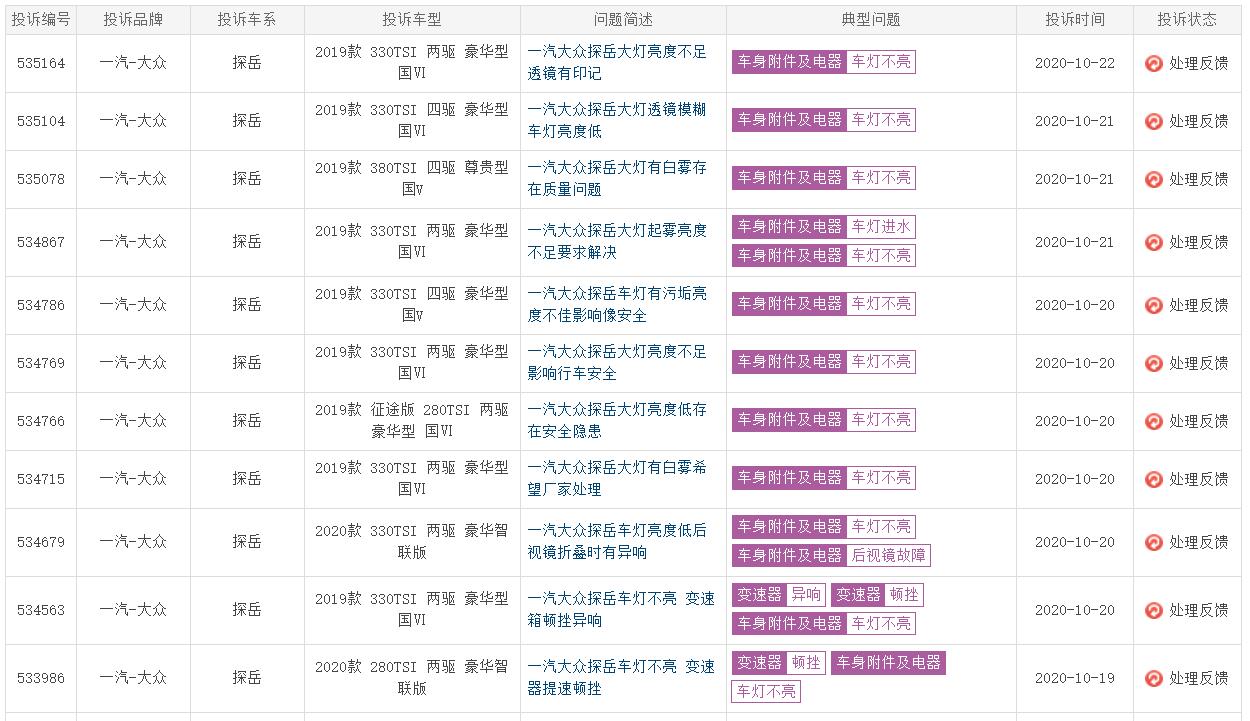Open complaint titled 一汽大众探岳大灯透镜模糊车灯亮度低
Viewport: 1250px width, 721px height.
(617, 120)
